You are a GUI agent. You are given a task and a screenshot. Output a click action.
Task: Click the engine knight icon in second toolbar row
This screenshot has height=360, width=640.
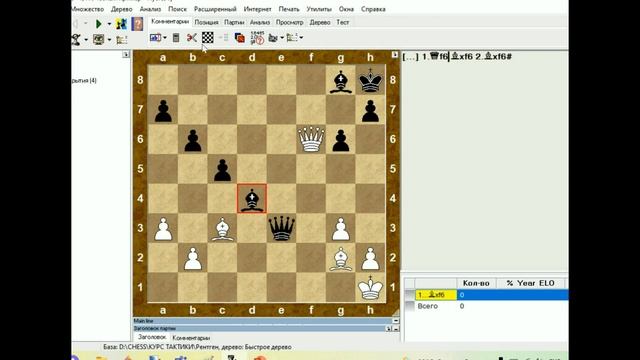(76, 40)
